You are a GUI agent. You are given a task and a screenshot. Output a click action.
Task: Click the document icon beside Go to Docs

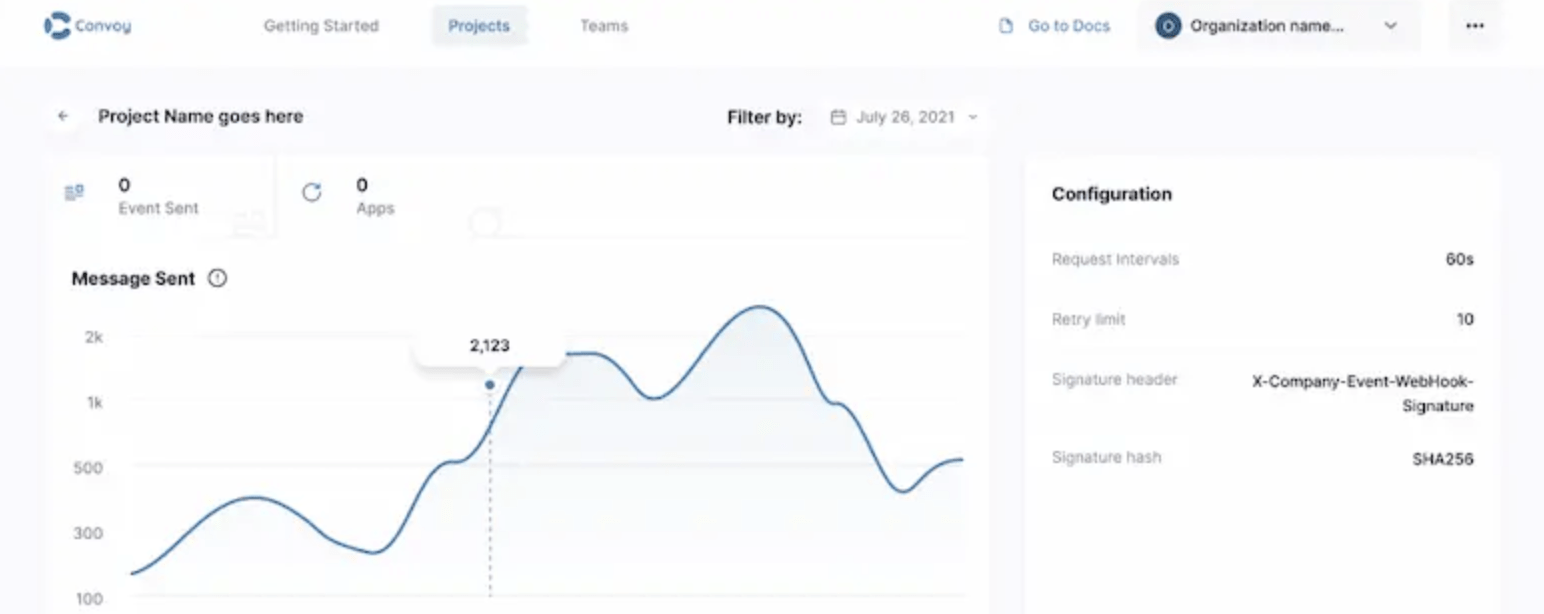(1007, 26)
